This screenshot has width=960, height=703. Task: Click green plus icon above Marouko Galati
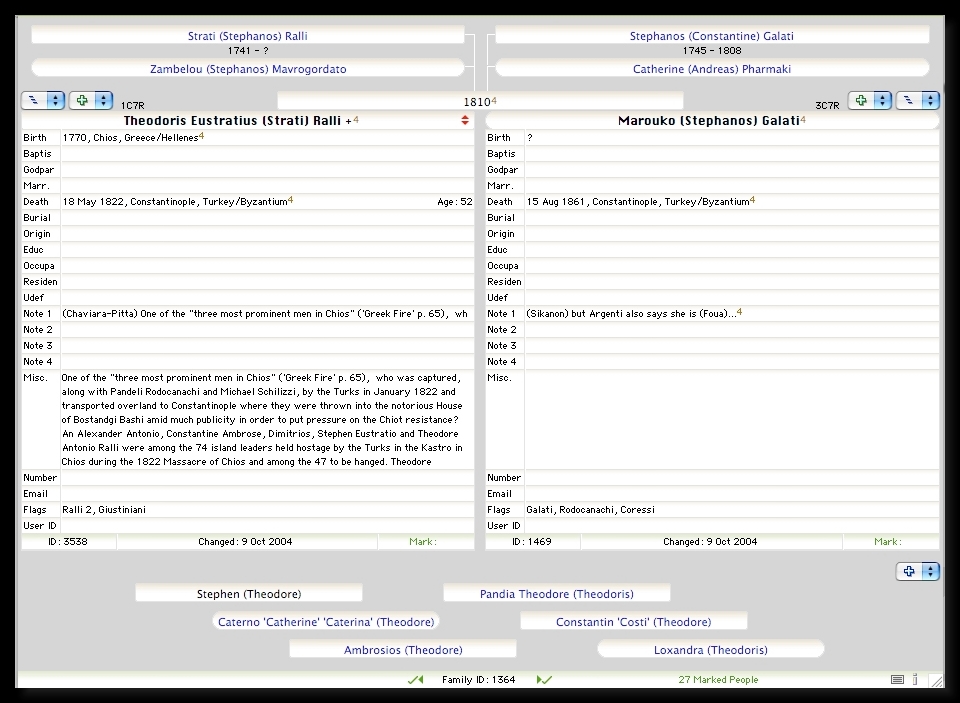click(861, 101)
